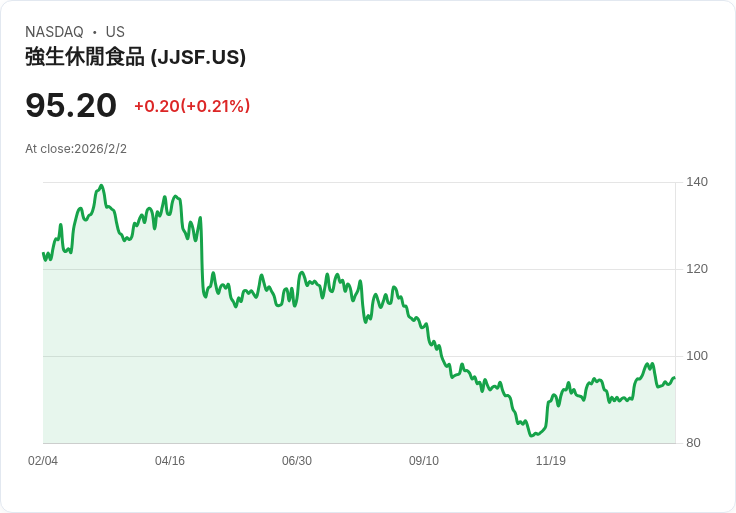Click the 100 y-axis label

(697, 356)
